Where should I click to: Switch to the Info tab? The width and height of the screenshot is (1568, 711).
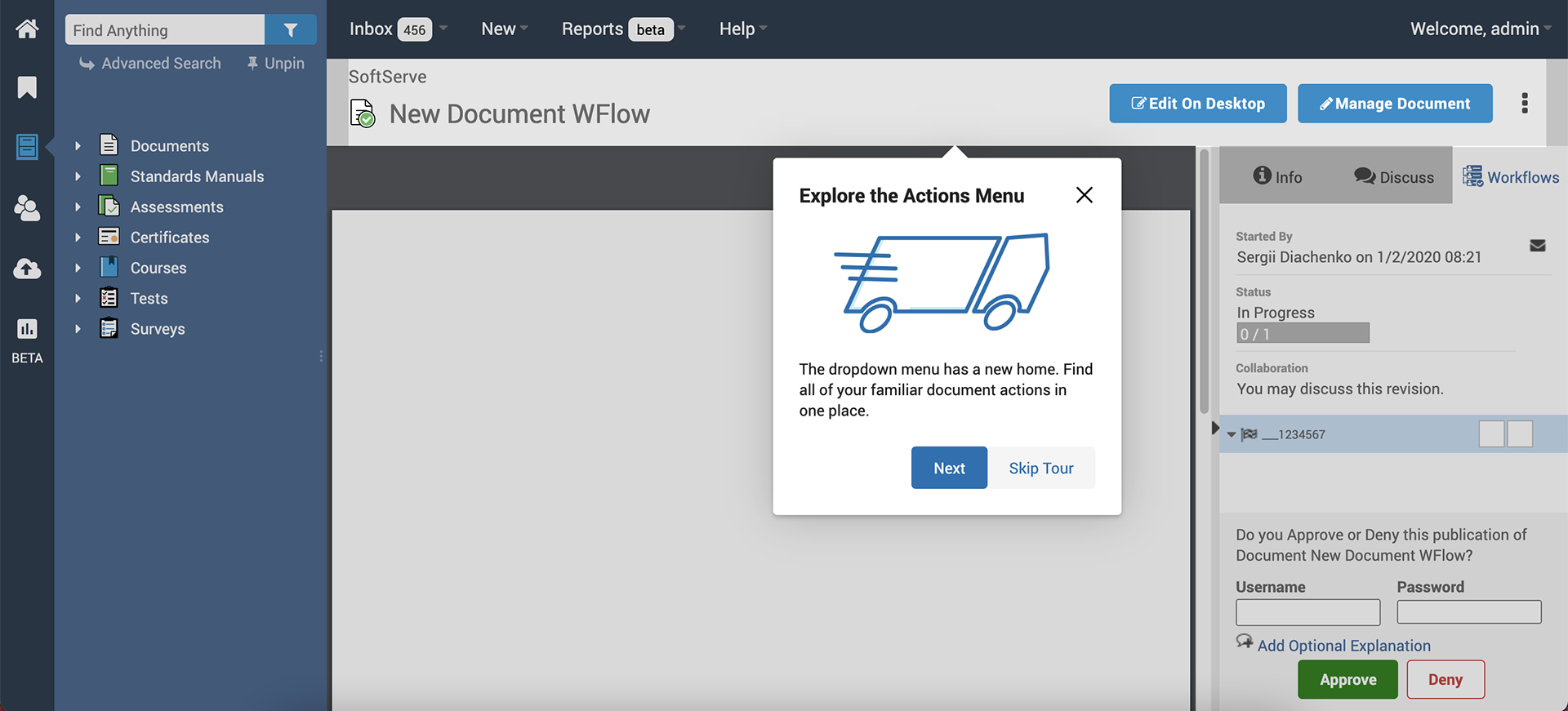pyautogui.click(x=1277, y=176)
